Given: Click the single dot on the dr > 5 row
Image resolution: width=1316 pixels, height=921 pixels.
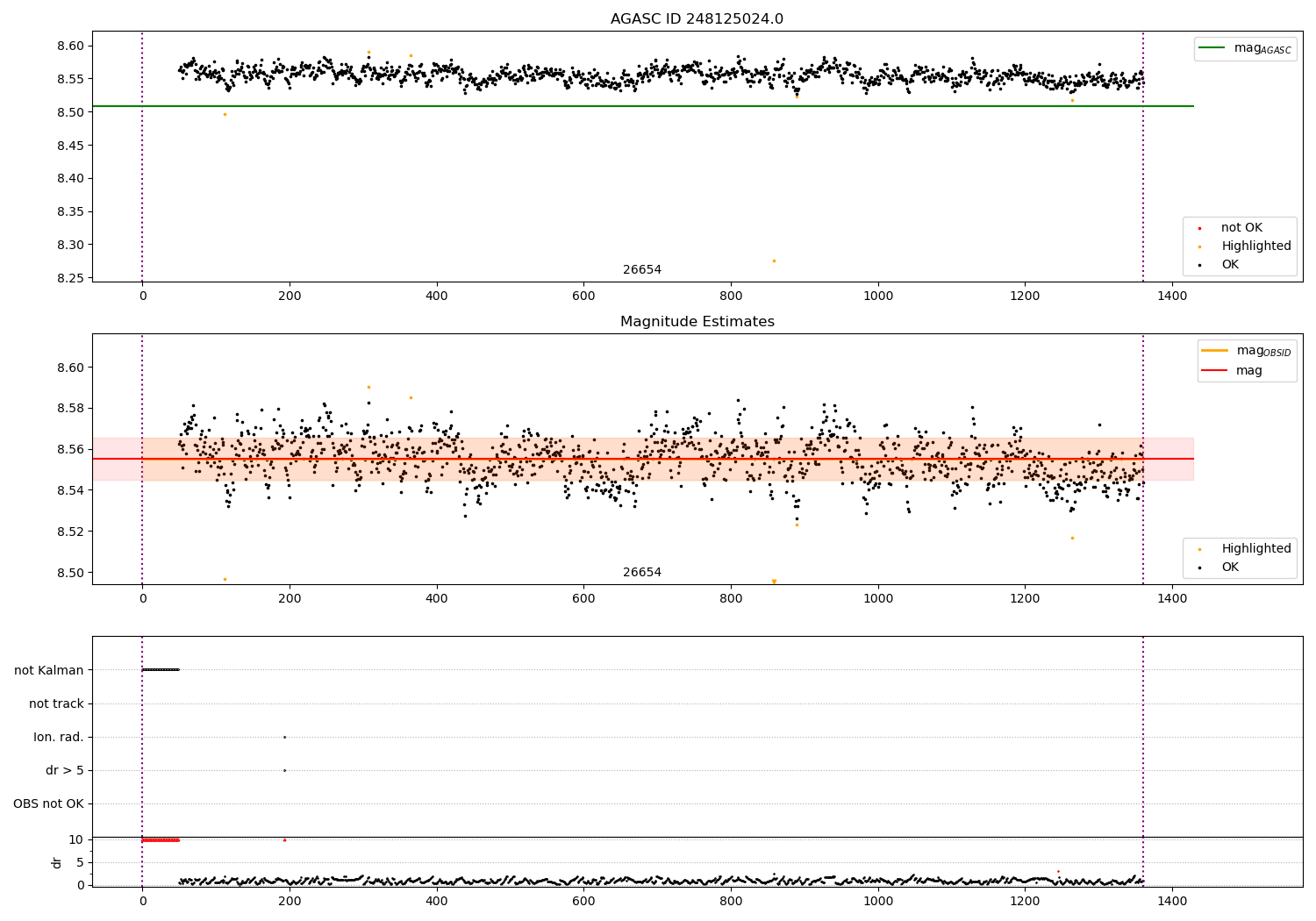Looking at the screenshot, I should [x=284, y=770].
